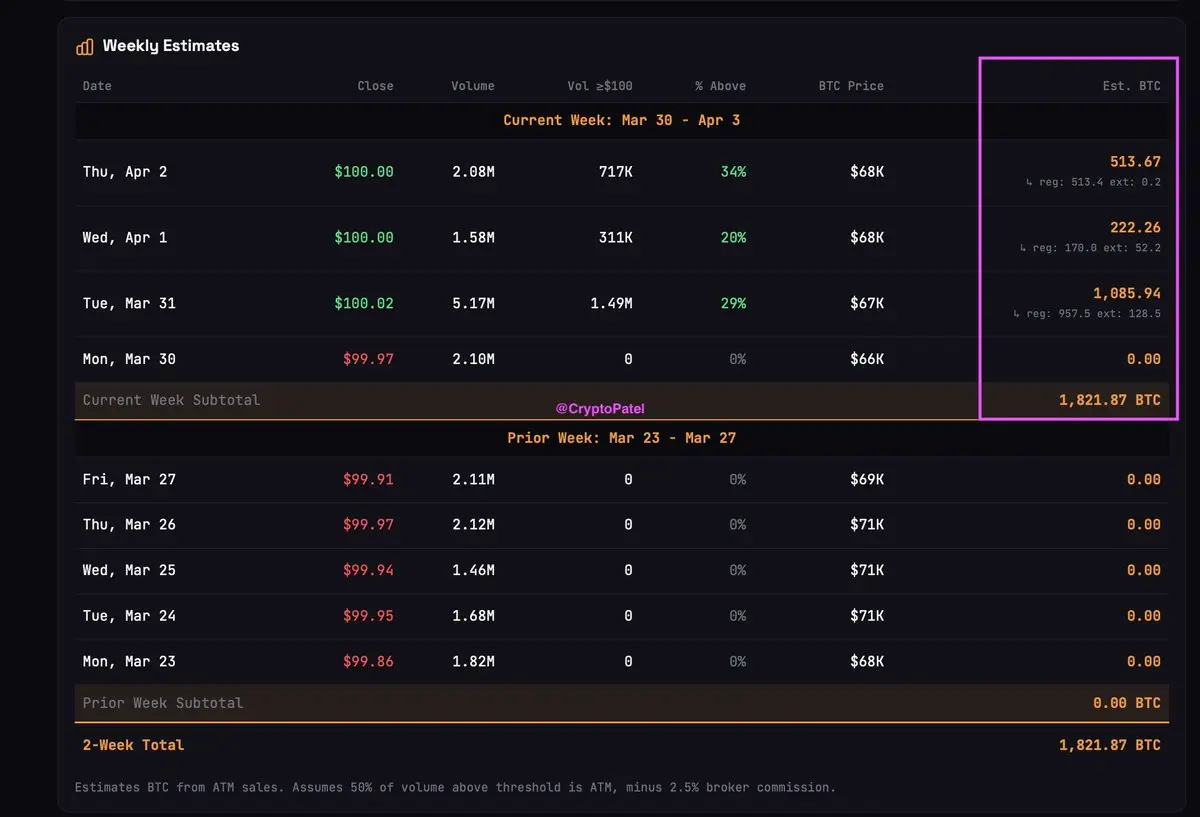Click the 1.68M volume value
The height and width of the screenshot is (817, 1200).
472,616
